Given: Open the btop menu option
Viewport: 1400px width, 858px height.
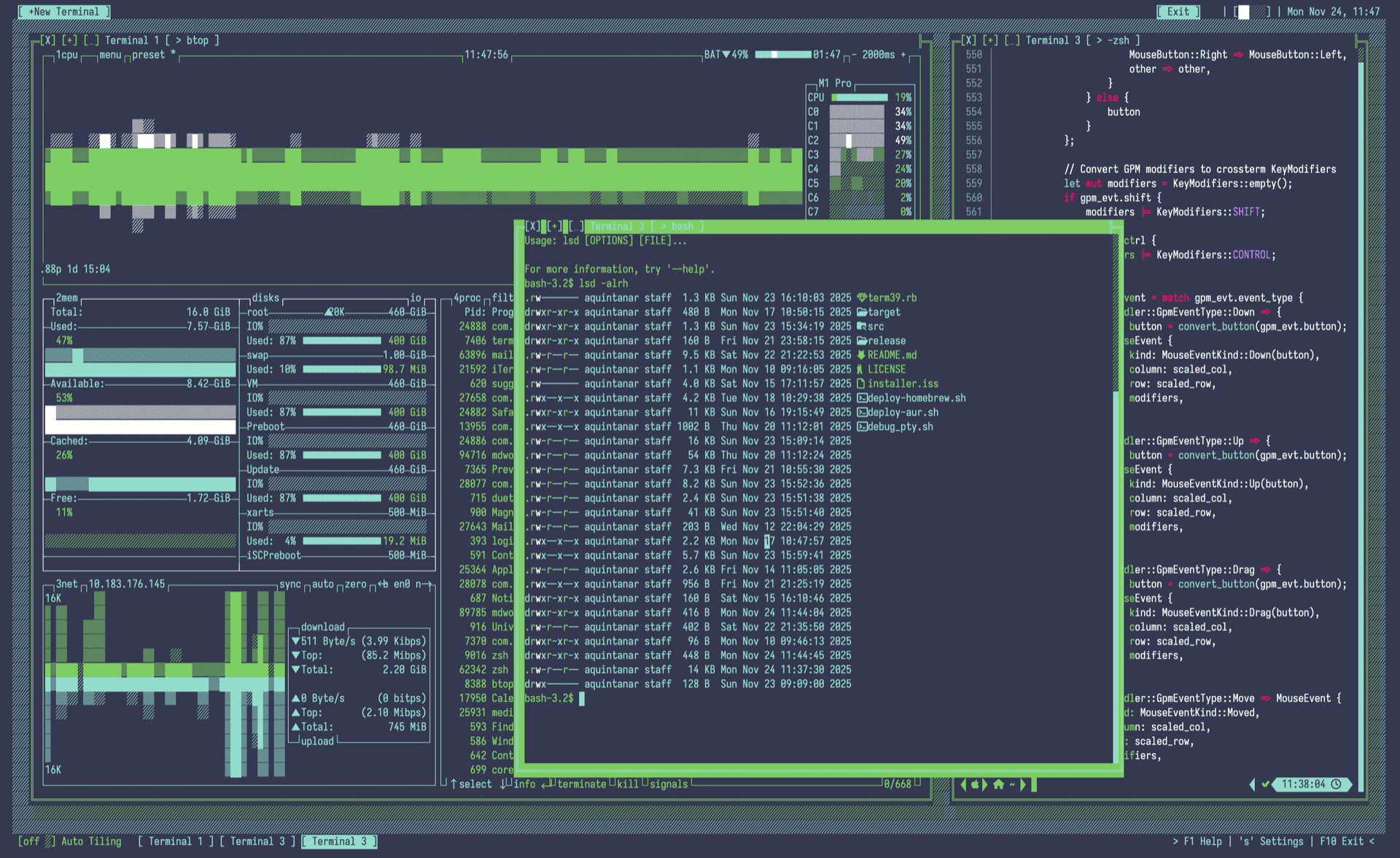Looking at the screenshot, I should tap(110, 55).
